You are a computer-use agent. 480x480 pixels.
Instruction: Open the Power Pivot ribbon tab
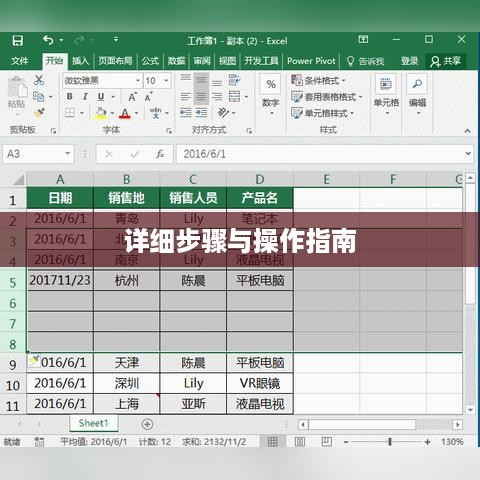(311, 61)
